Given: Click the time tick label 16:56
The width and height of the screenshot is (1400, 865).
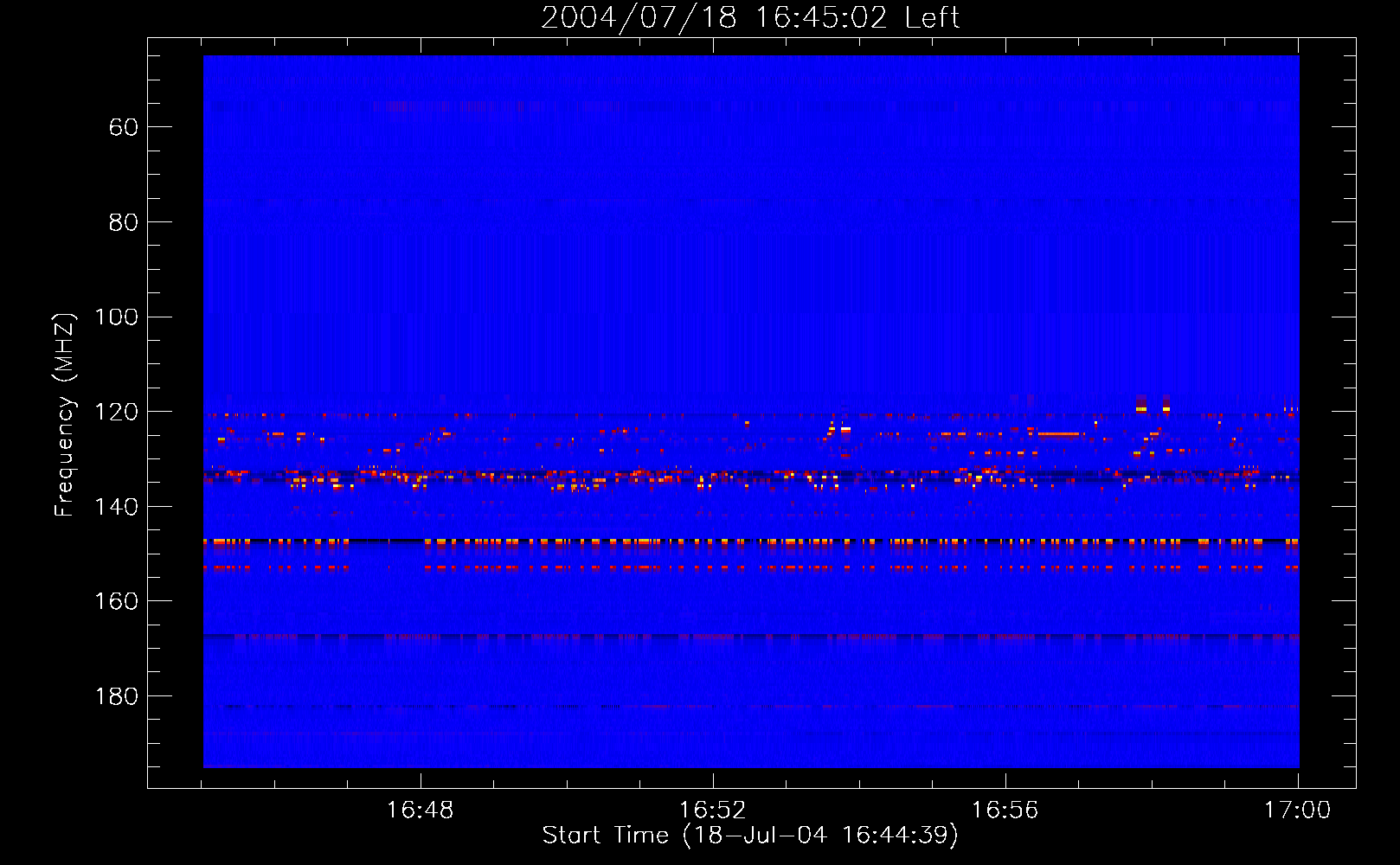Looking at the screenshot, I should tap(1005, 811).
